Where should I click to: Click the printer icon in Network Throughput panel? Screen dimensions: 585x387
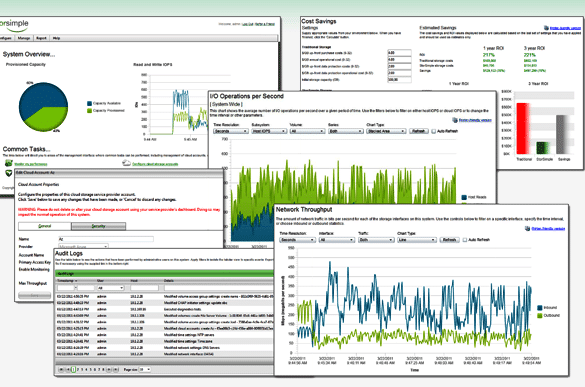point(528,228)
